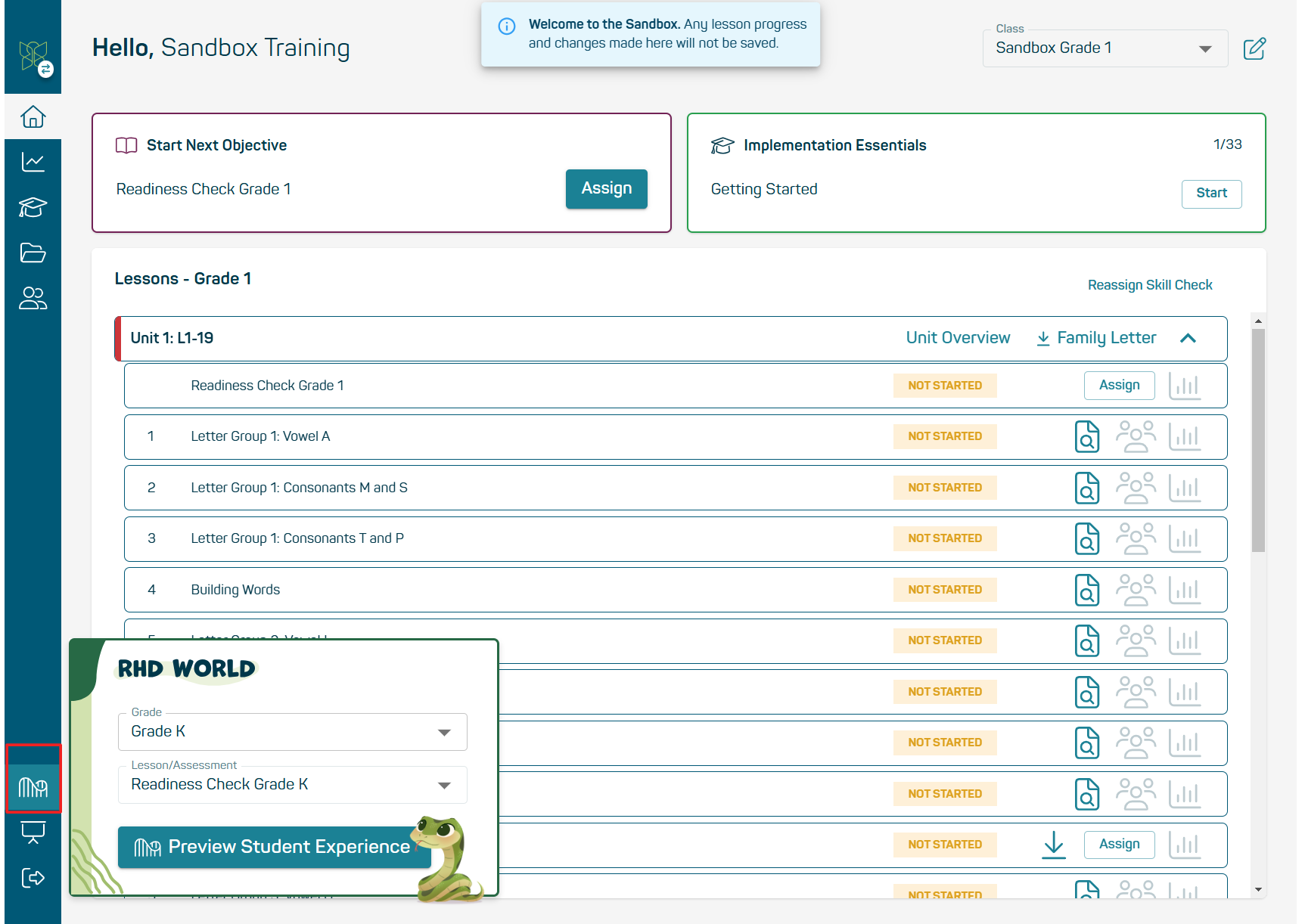Click the Reassign Skill Check link

tap(1149, 285)
